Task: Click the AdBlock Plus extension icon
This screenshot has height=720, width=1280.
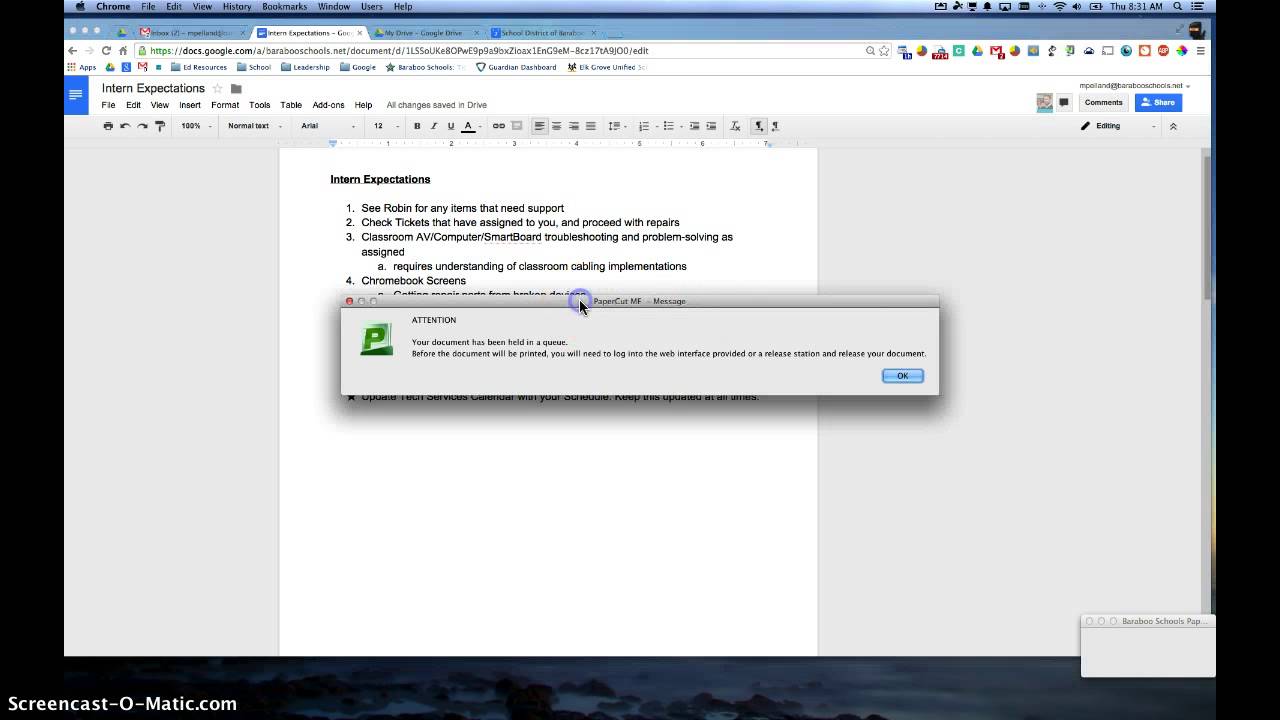Action: tap(1162, 51)
